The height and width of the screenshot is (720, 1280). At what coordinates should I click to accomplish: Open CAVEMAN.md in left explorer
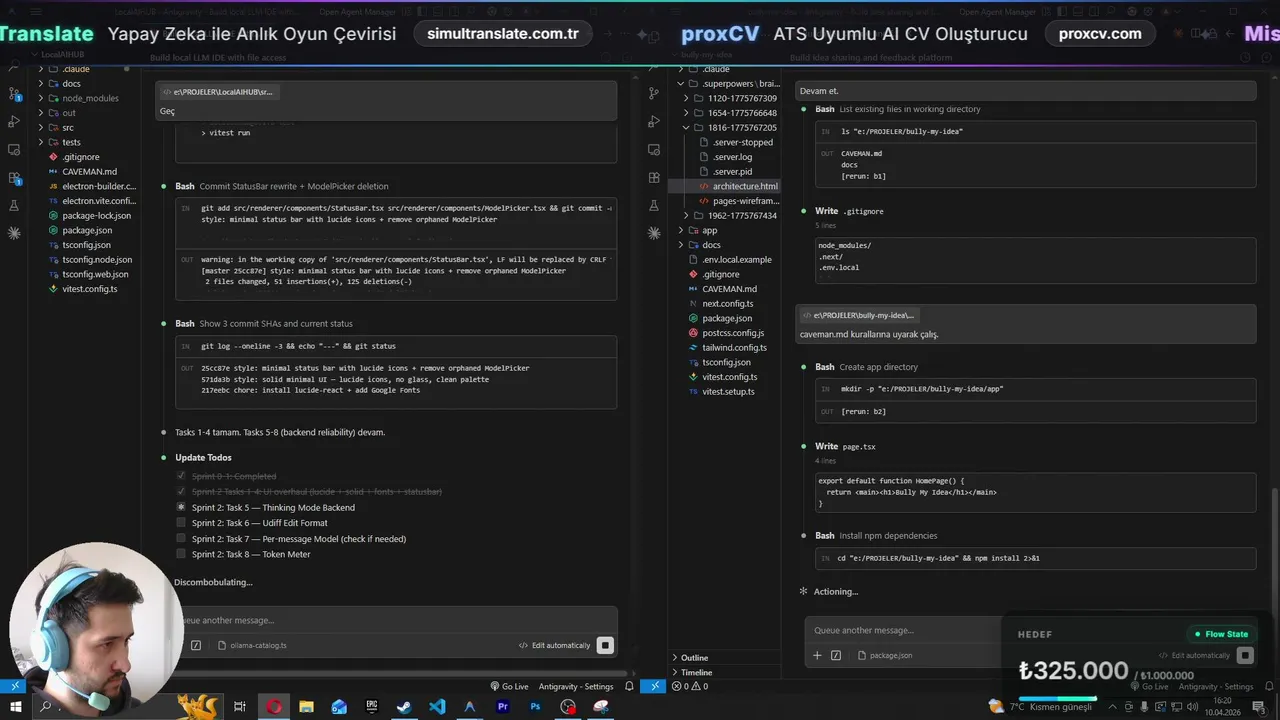point(89,171)
